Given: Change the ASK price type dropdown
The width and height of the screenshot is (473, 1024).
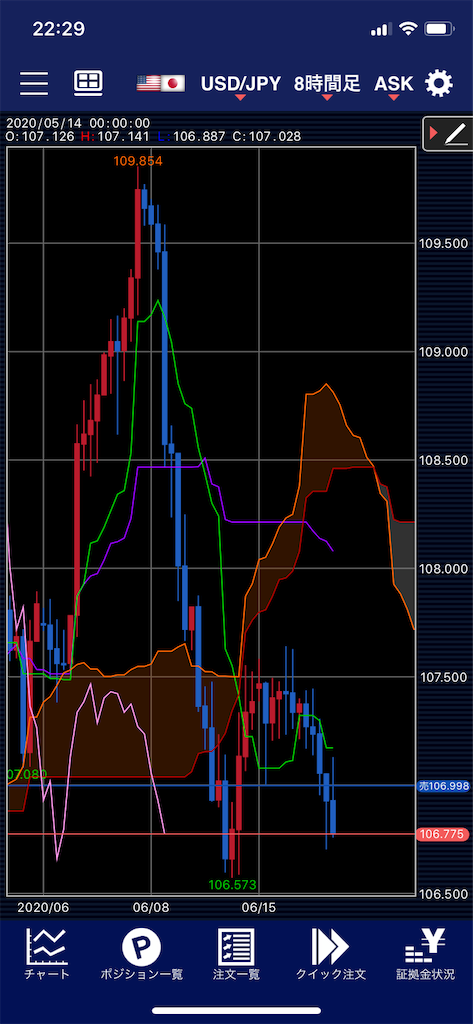Looking at the screenshot, I should click(x=393, y=84).
